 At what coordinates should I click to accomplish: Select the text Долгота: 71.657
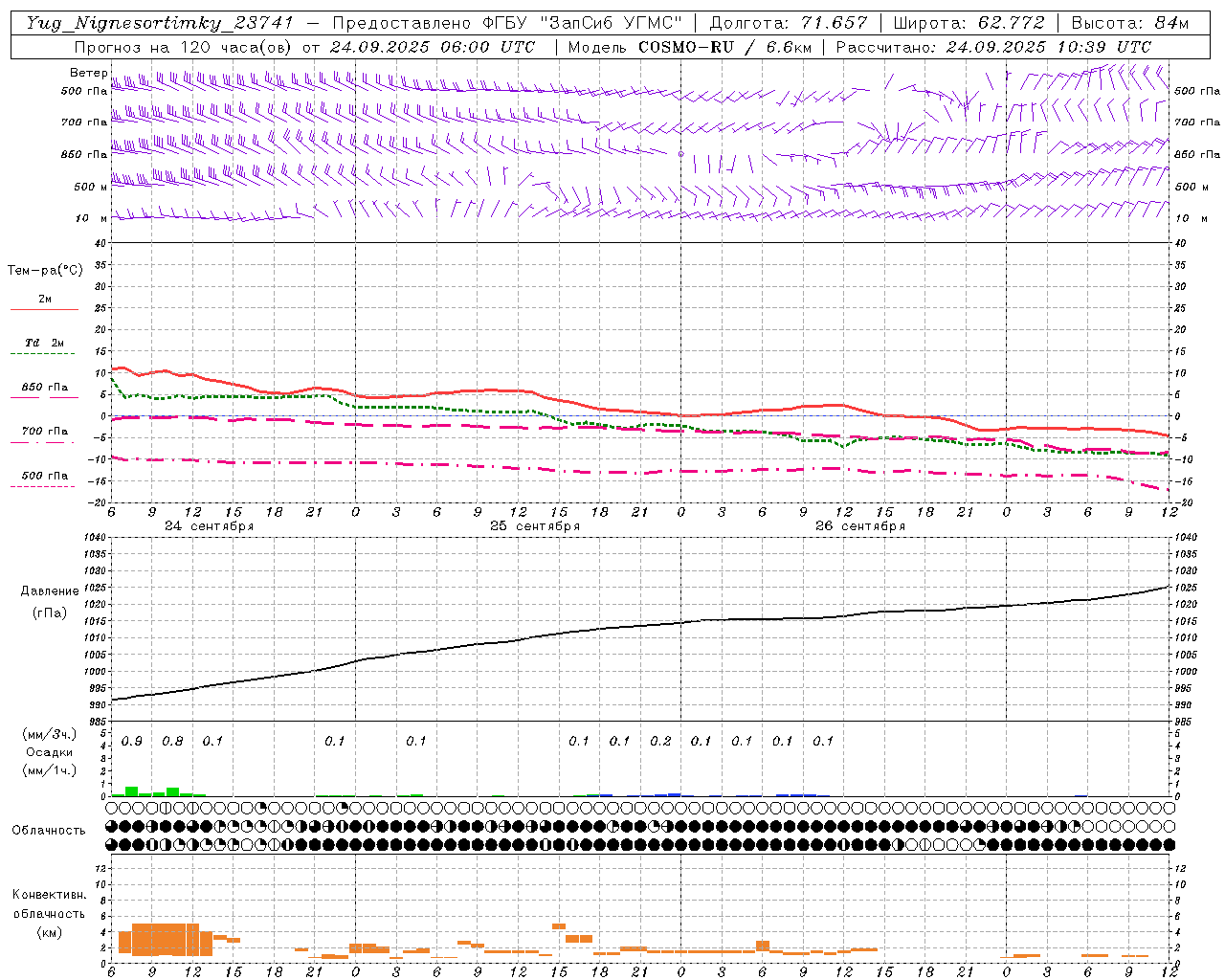[789, 23]
